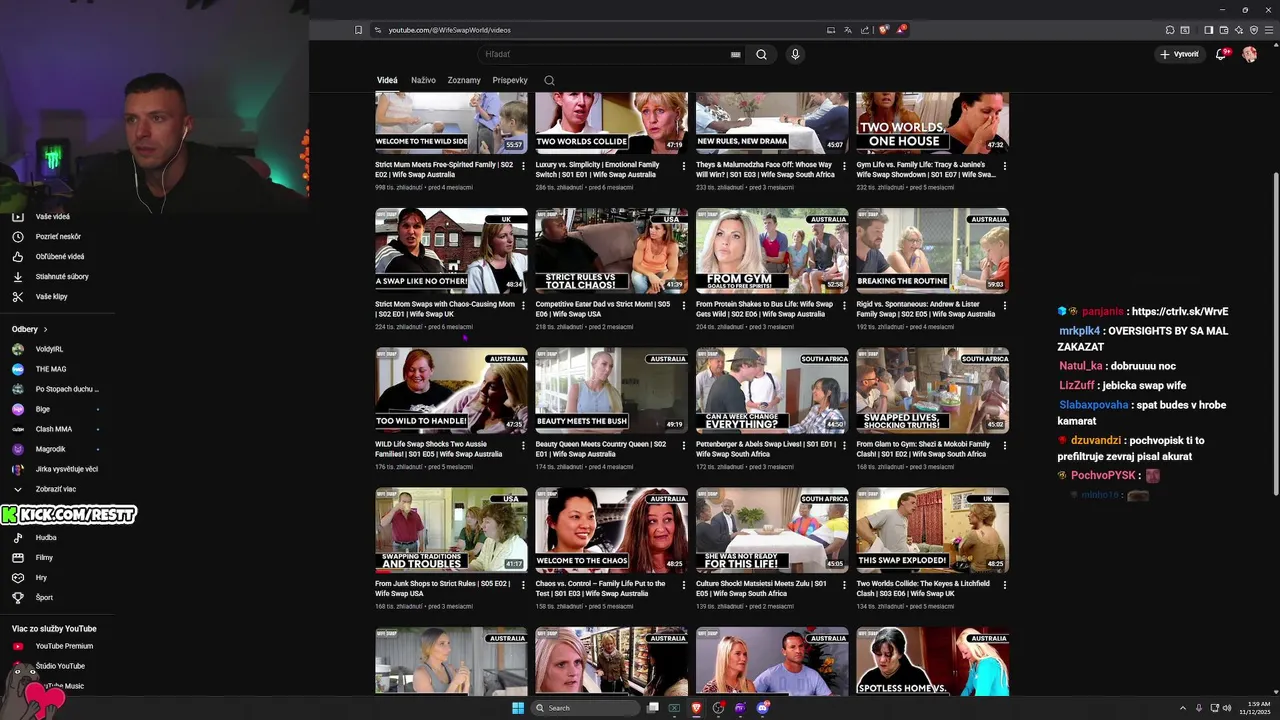This screenshot has height=720, width=1280.
Task: Click the taskbar volume speaker icon
Action: 1226,708
